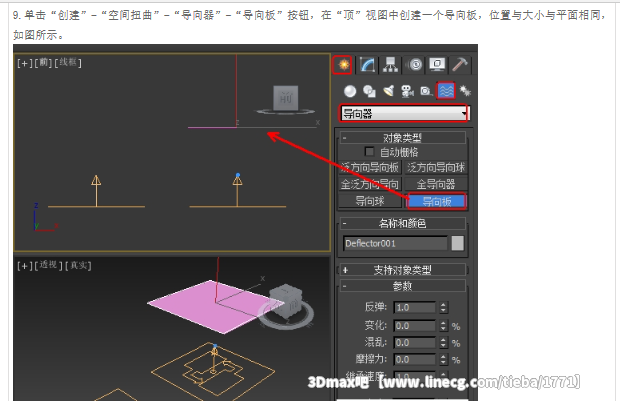620x401 pixels.
Task: Click the 摩擦力 value field
Action: click(414, 359)
